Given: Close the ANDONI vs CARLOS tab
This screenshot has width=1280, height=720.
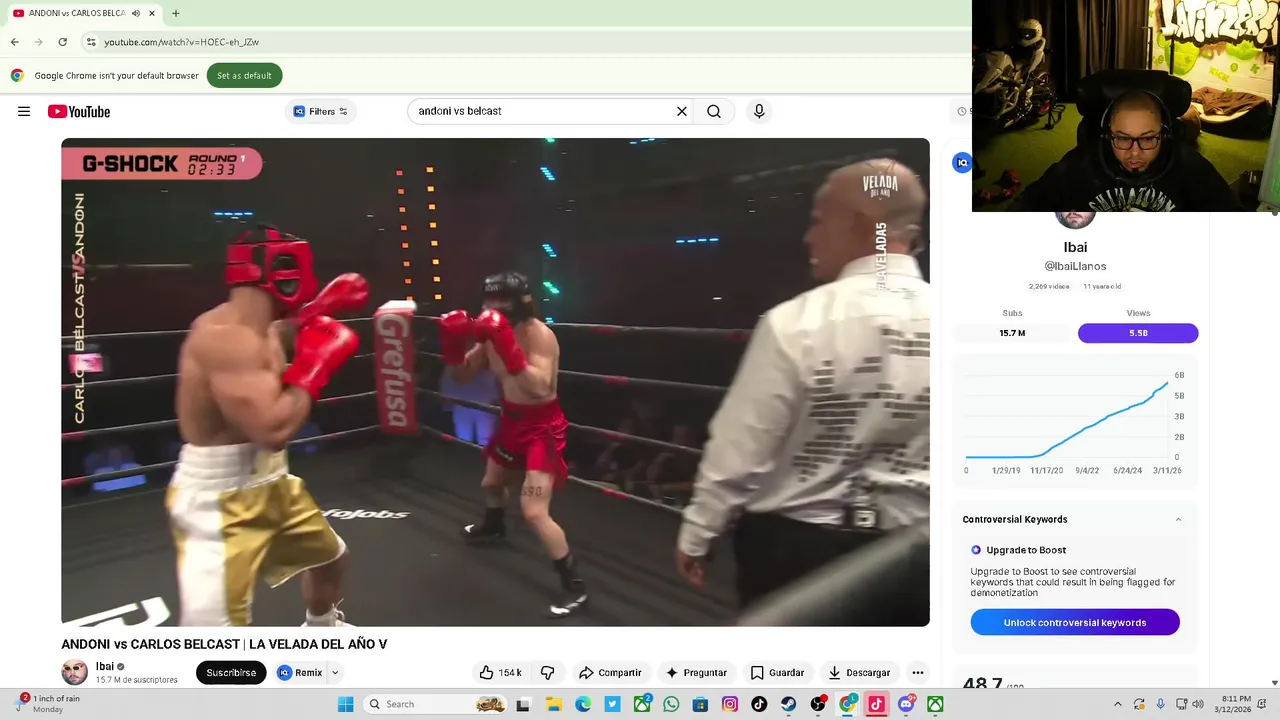Looking at the screenshot, I should click(152, 13).
